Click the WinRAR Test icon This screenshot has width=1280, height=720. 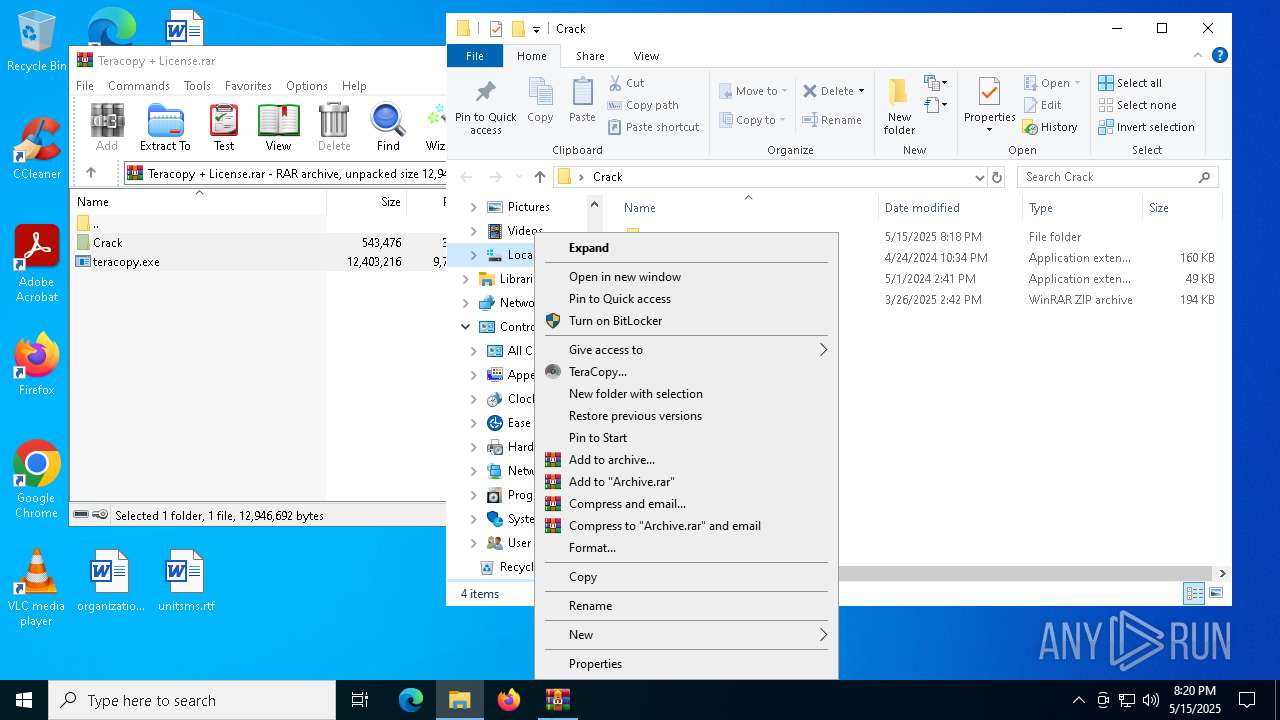[x=224, y=127]
